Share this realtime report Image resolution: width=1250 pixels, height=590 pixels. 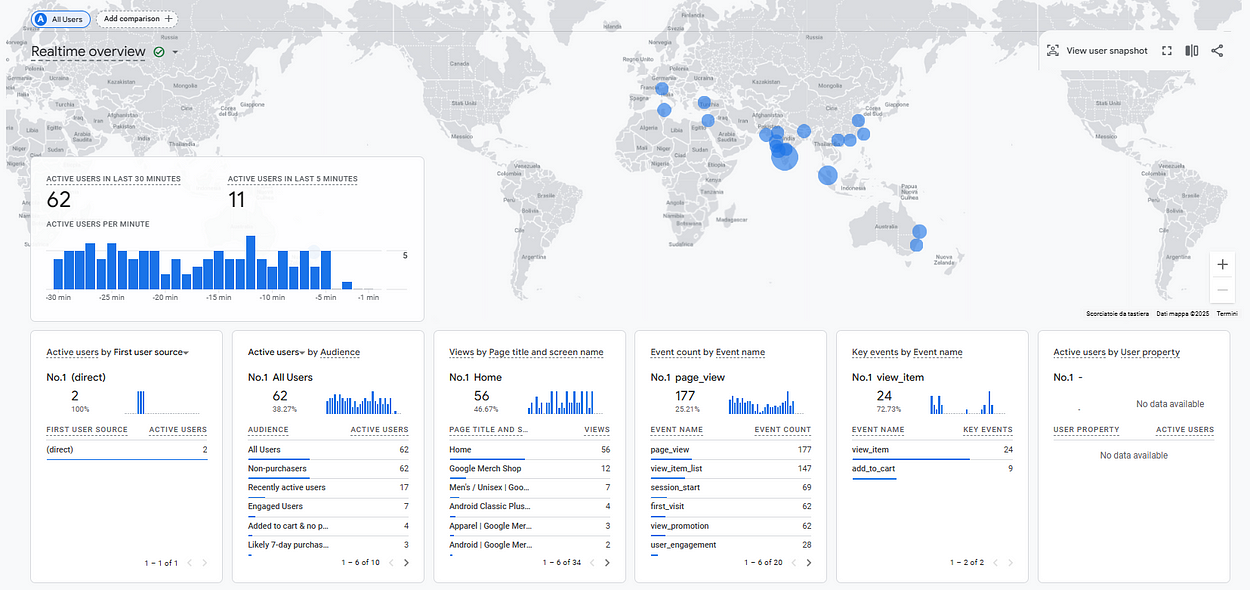pos(1217,51)
